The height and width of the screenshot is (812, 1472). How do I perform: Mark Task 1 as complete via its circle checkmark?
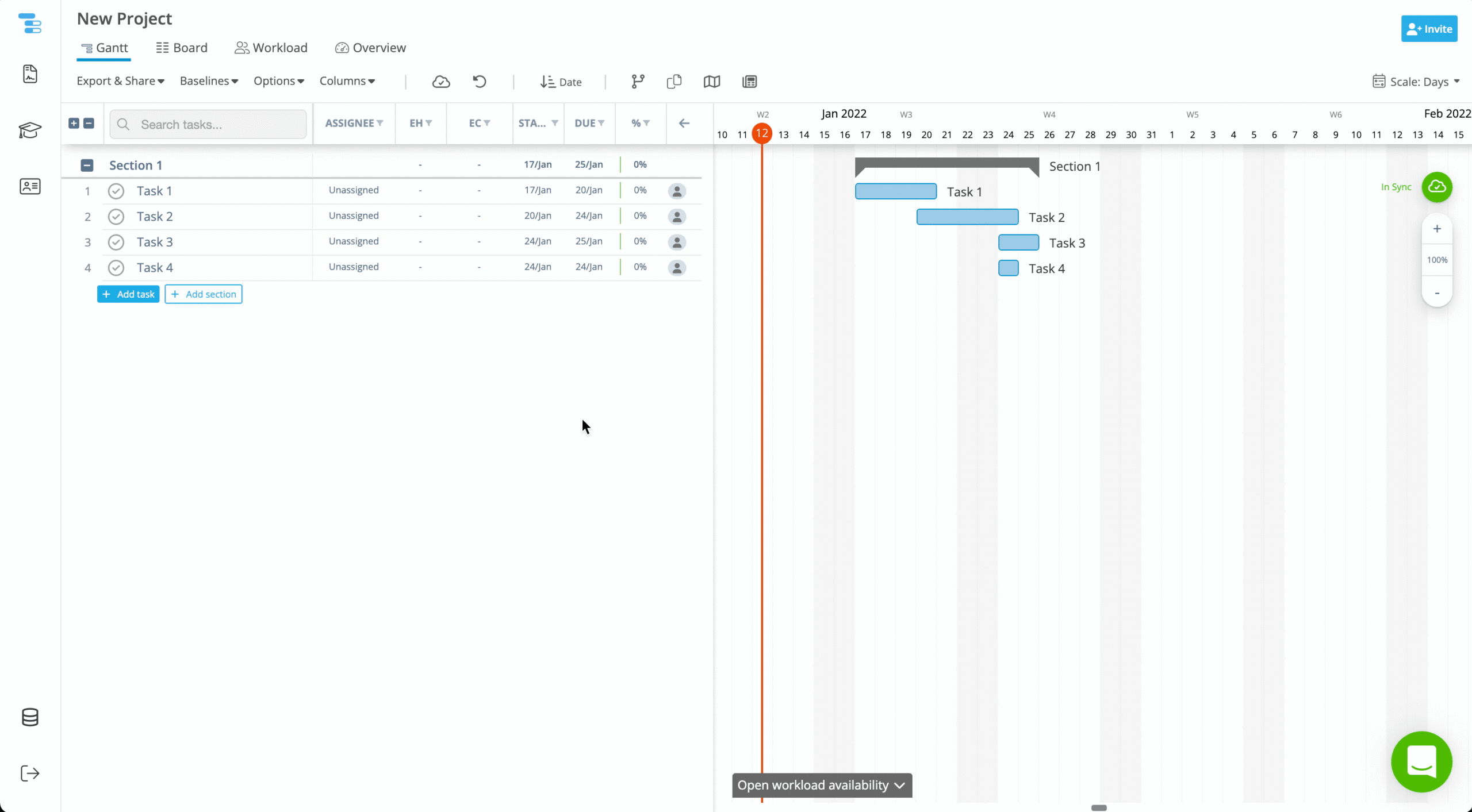click(116, 190)
